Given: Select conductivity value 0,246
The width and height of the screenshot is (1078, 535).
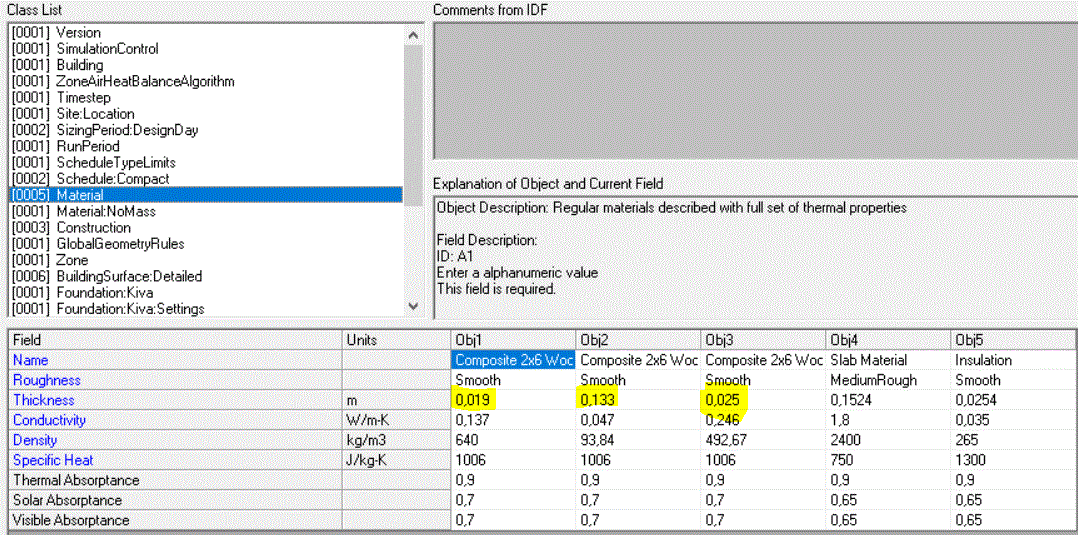Looking at the screenshot, I should pos(763,420).
